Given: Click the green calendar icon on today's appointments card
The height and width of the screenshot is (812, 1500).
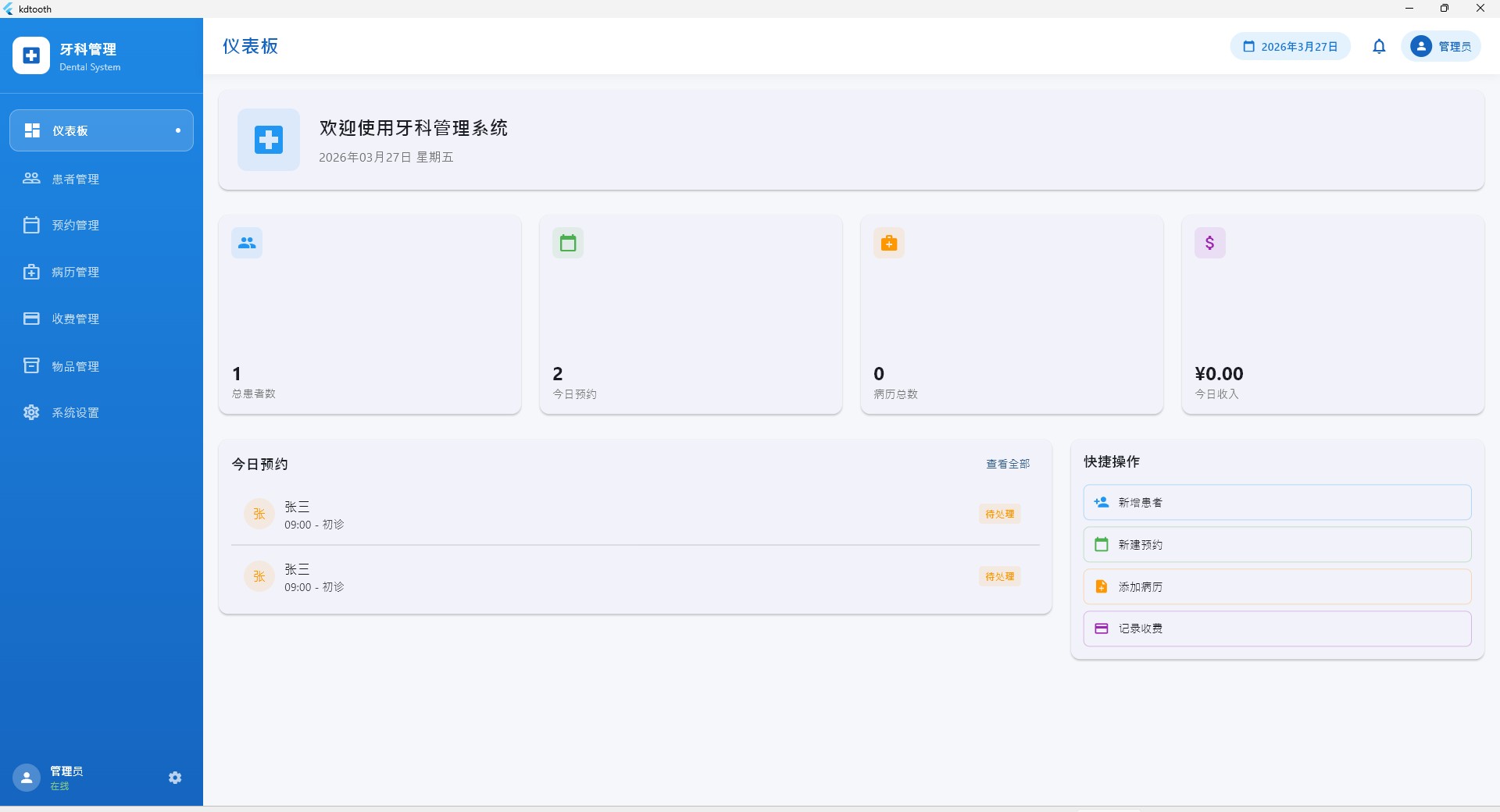Looking at the screenshot, I should coord(568,243).
